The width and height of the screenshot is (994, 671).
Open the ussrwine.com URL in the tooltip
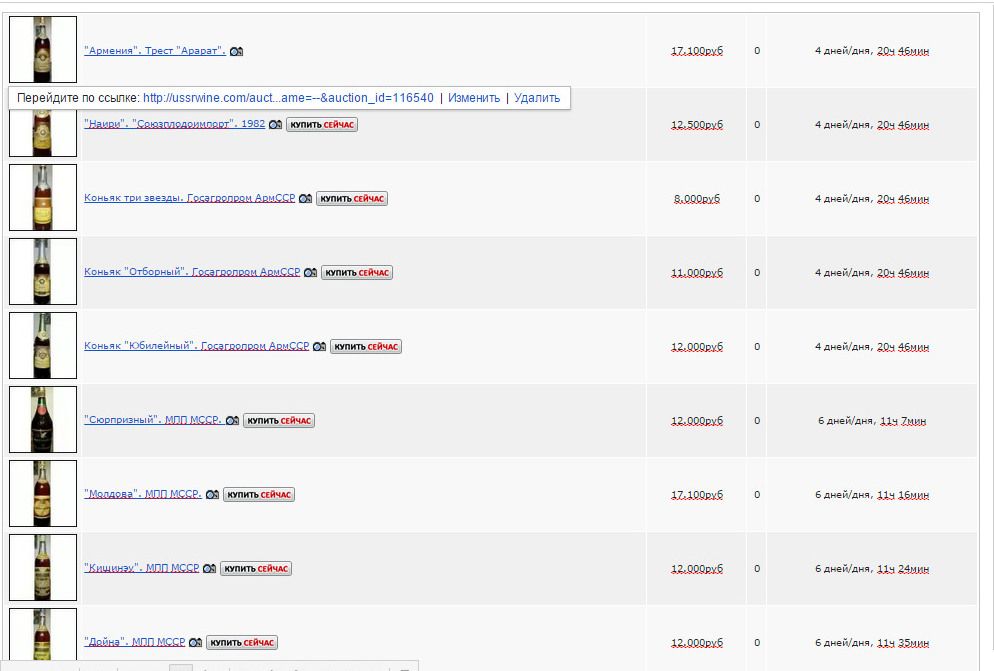(288, 98)
